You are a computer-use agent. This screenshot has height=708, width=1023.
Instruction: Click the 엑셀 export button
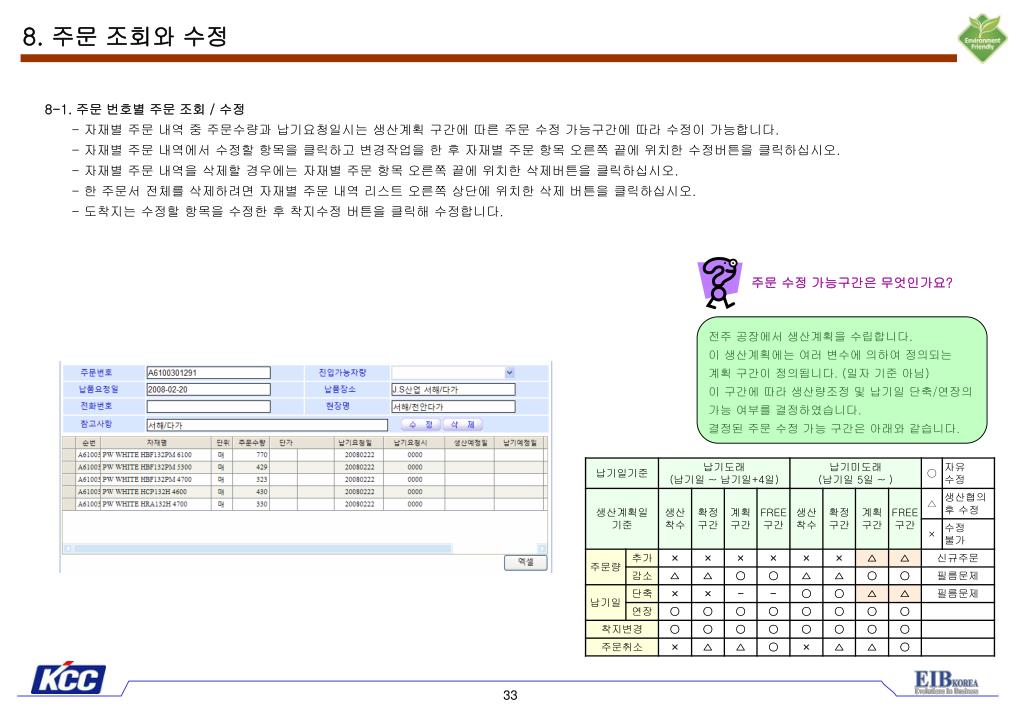point(525,562)
